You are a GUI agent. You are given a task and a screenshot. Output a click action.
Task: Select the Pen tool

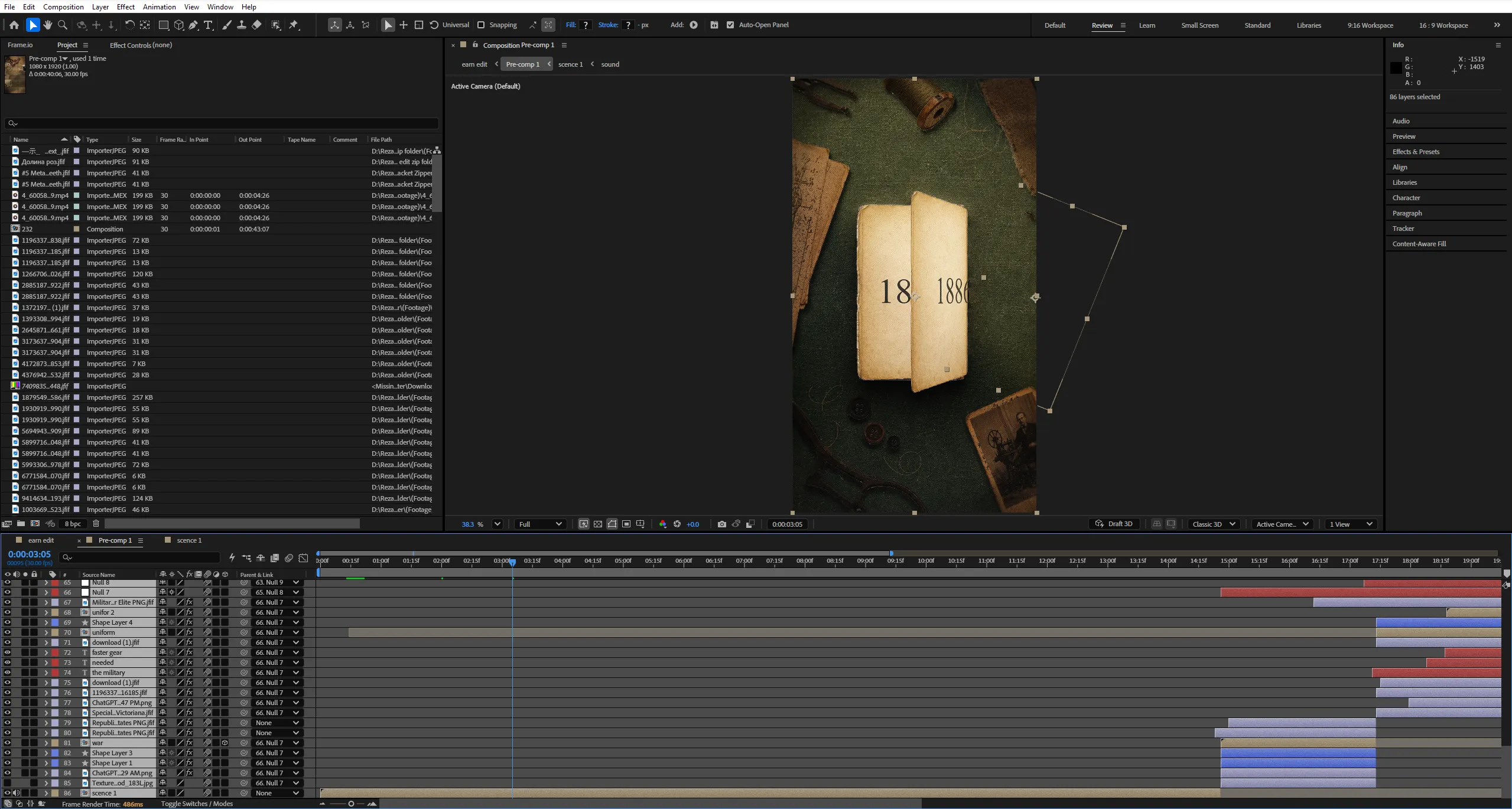point(193,25)
